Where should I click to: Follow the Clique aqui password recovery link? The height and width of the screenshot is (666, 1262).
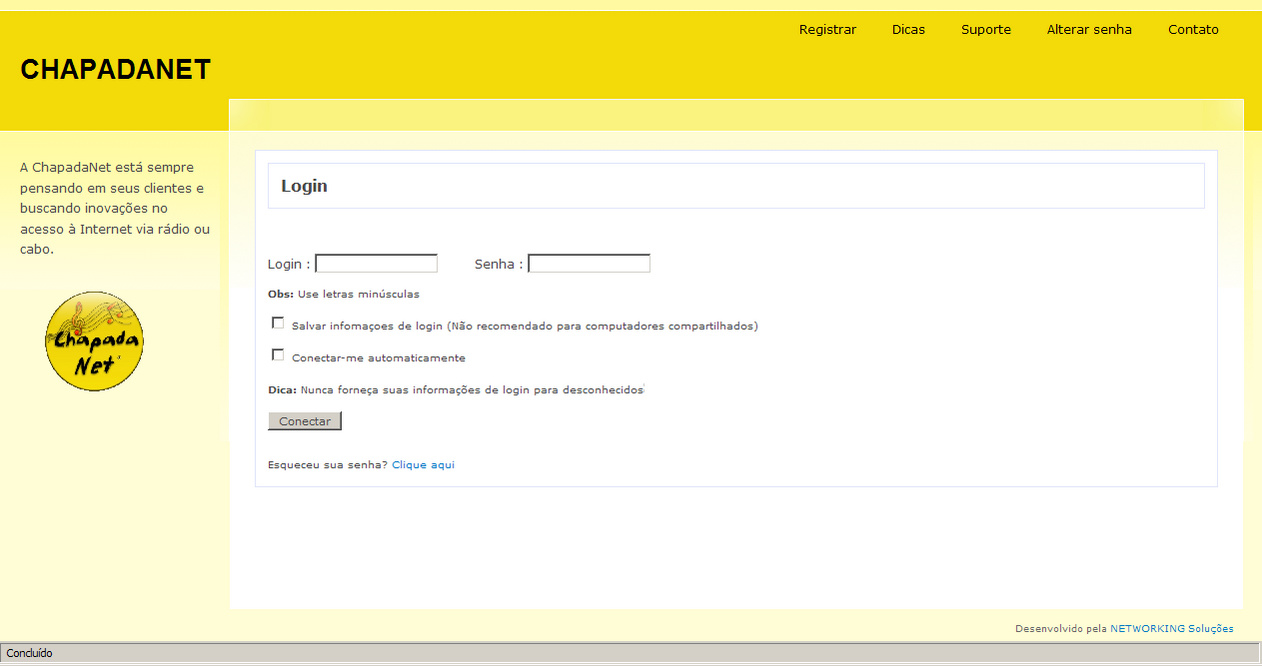point(423,465)
